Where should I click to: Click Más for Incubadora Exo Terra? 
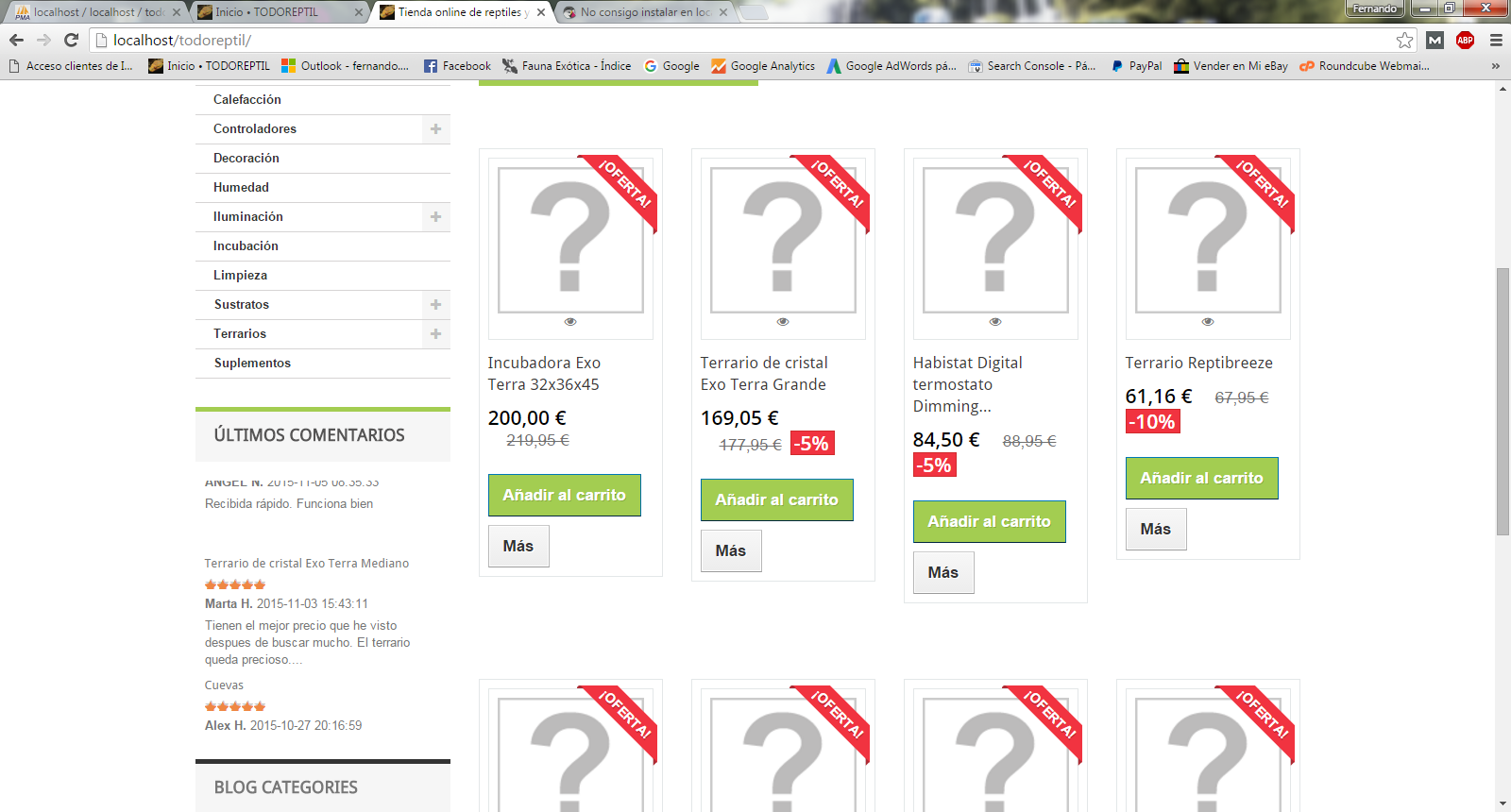click(x=518, y=546)
